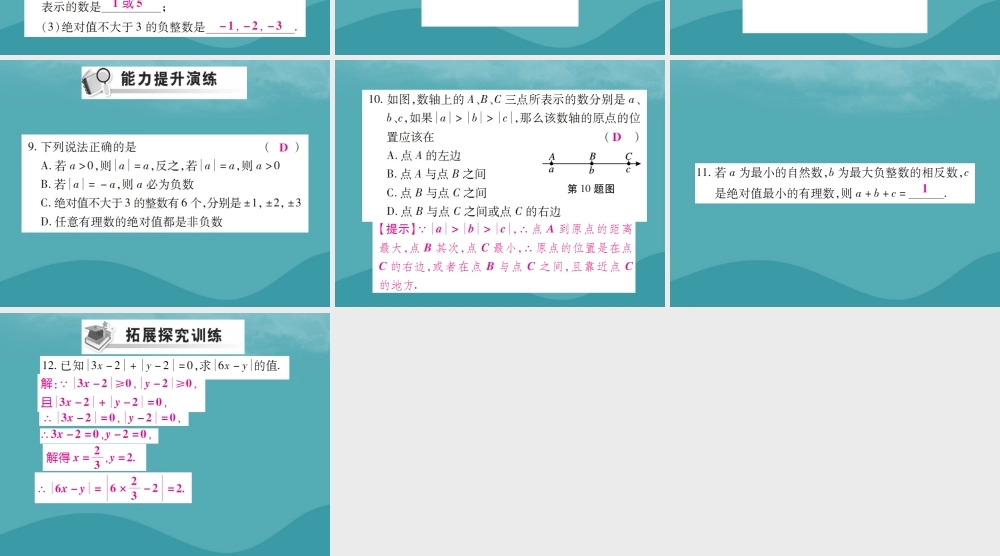Image resolution: width=1000 pixels, height=556 pixels.
Task: Click the graduation cap book icon beside 拓展探究训练
Action: [100, 335]
